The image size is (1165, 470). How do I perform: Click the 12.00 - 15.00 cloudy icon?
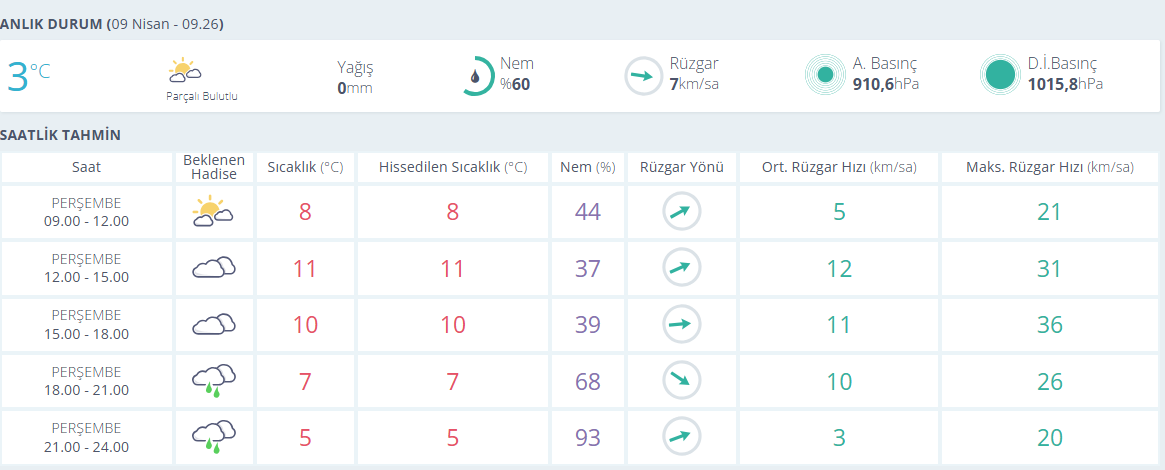213,268
